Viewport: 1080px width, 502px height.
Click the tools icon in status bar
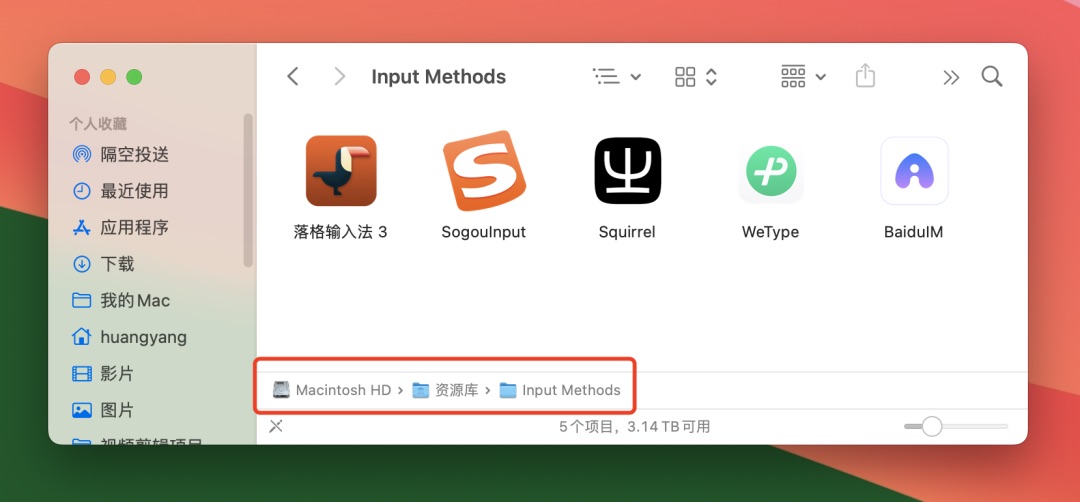[x=276, y=426]
